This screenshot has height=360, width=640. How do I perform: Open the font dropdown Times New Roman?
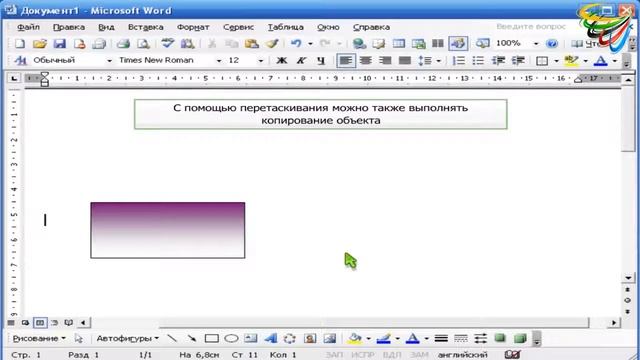(219, 61)
